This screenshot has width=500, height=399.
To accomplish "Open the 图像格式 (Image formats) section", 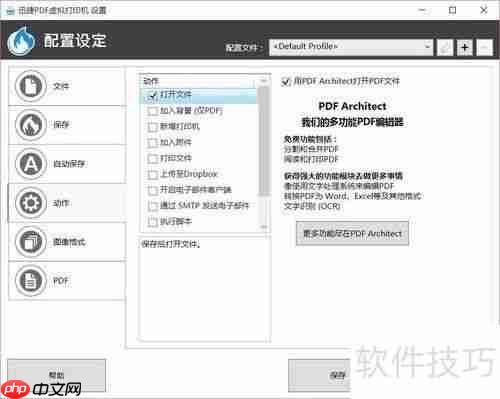I will [x=67, y=242].
